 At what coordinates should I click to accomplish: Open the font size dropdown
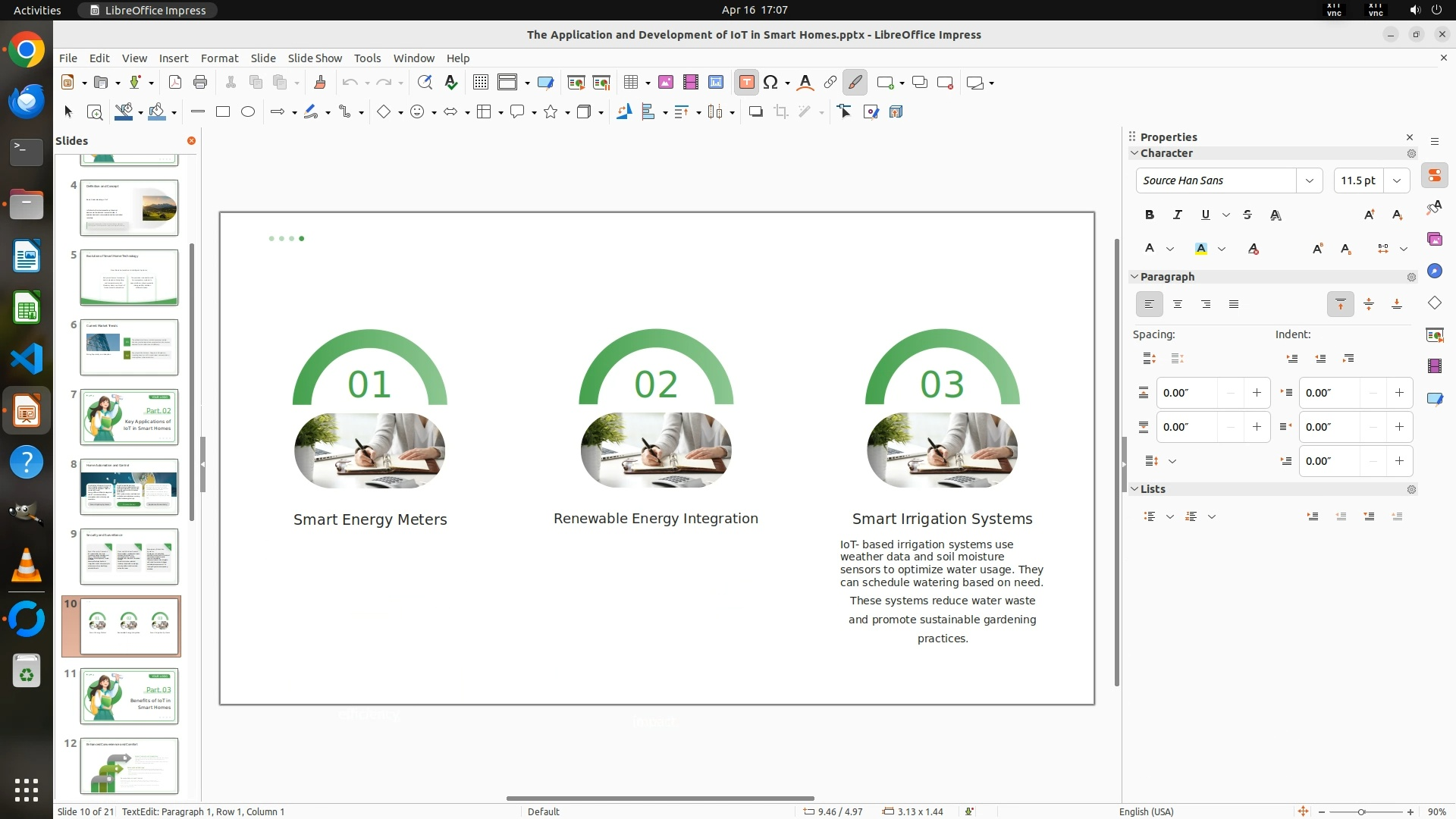pyautogui.click(x=1397, y=180)
